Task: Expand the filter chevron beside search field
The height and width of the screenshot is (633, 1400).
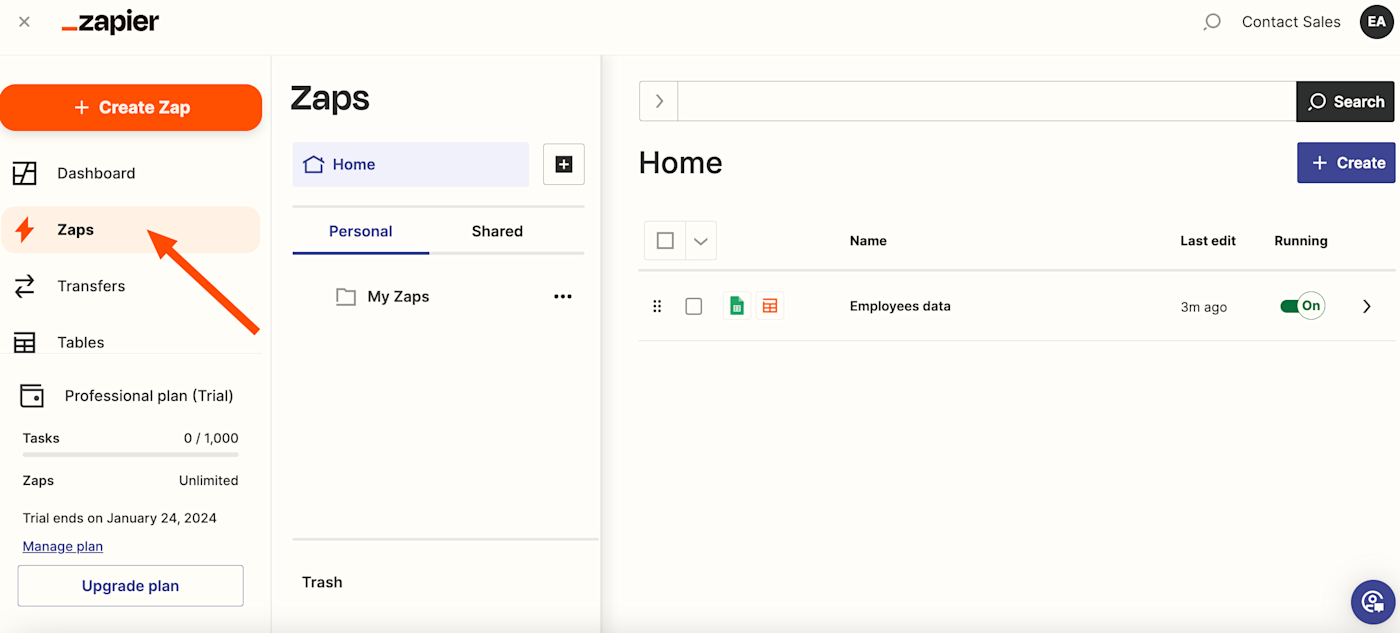Action: click(659, 101)
